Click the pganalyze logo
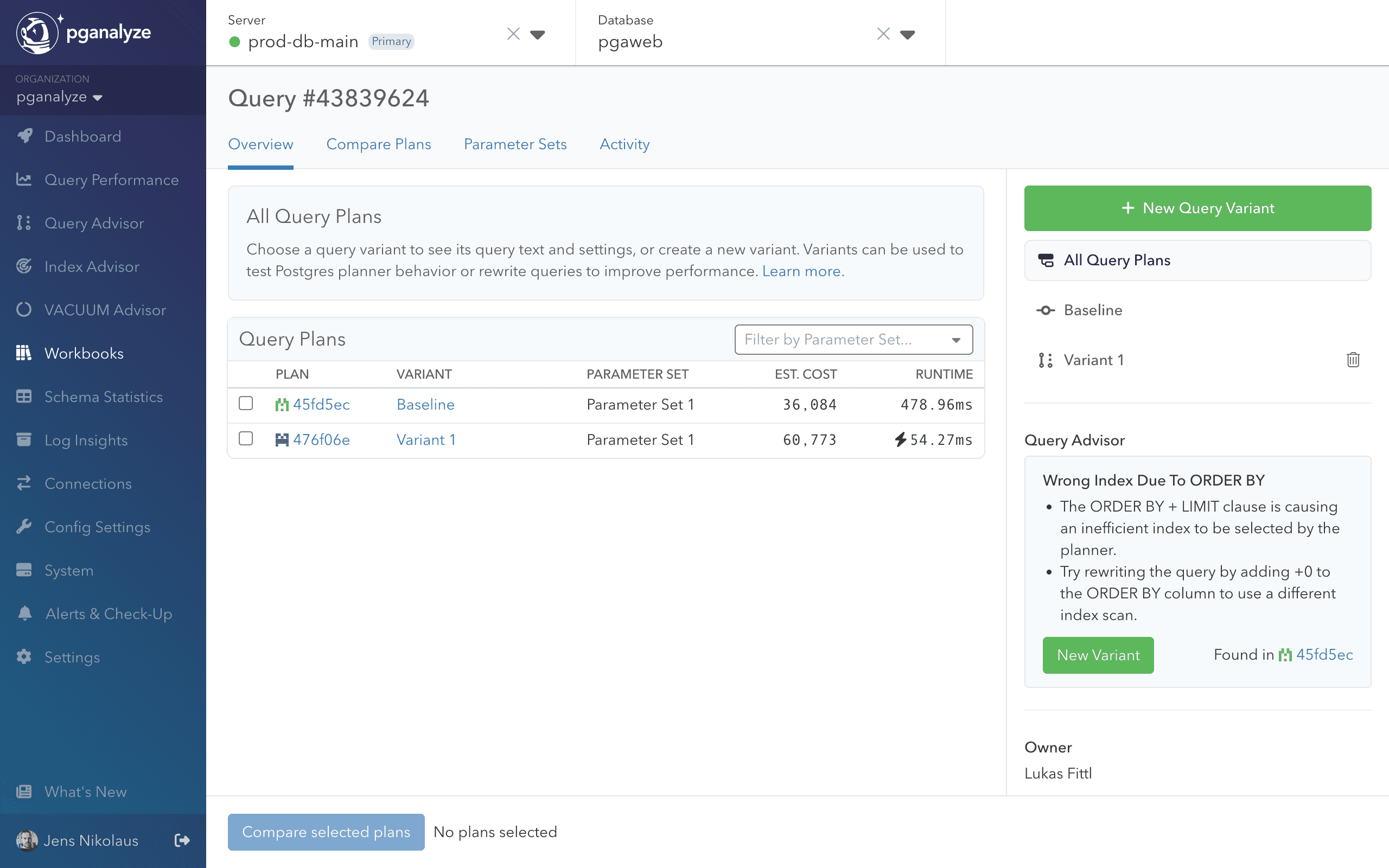 [x=84, y=33]
